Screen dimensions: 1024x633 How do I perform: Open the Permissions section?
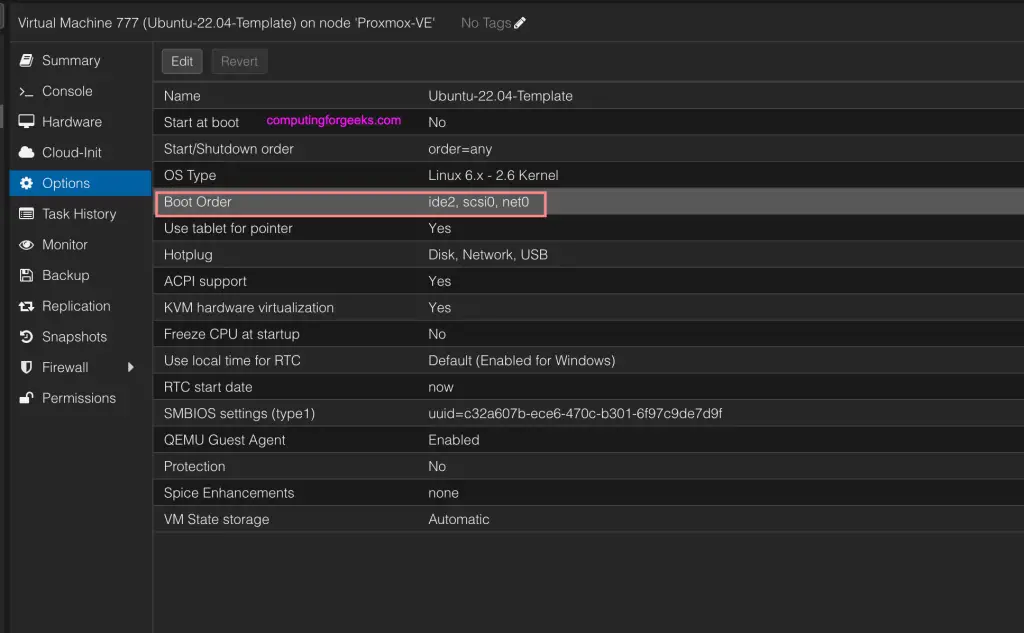pyautogui.click(x=80, y=398)
